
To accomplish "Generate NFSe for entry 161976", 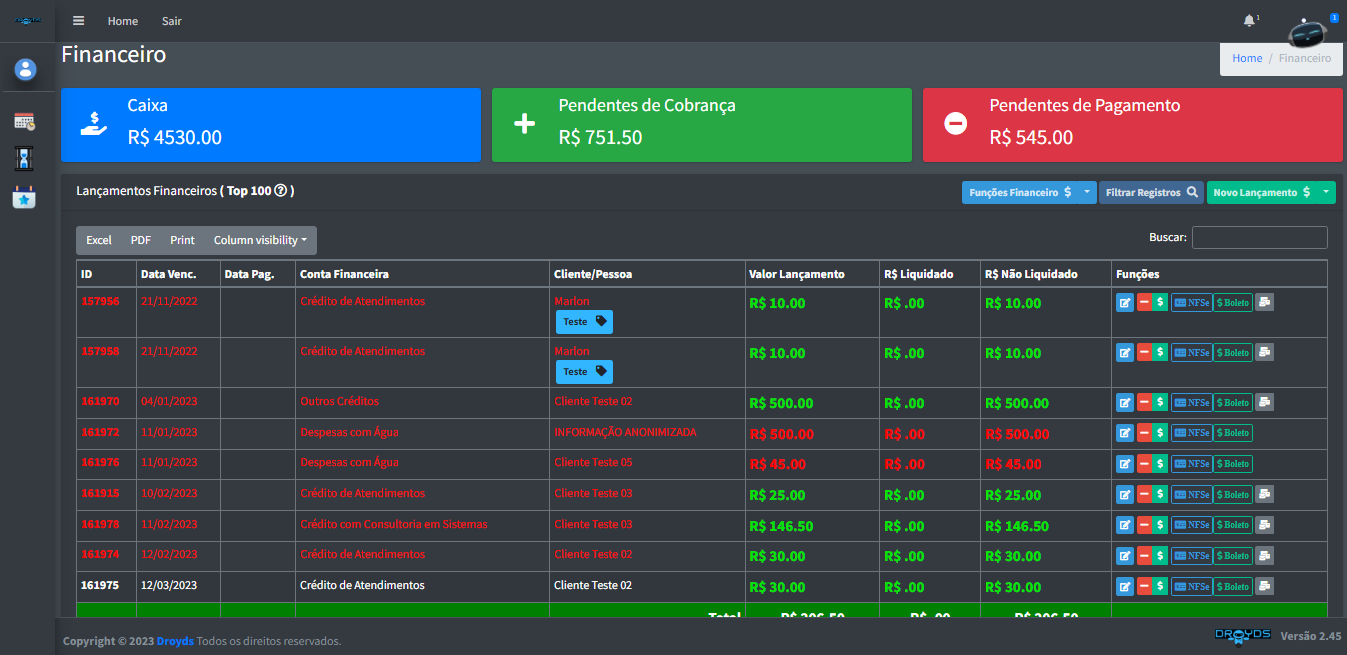I will point(1191,464).
